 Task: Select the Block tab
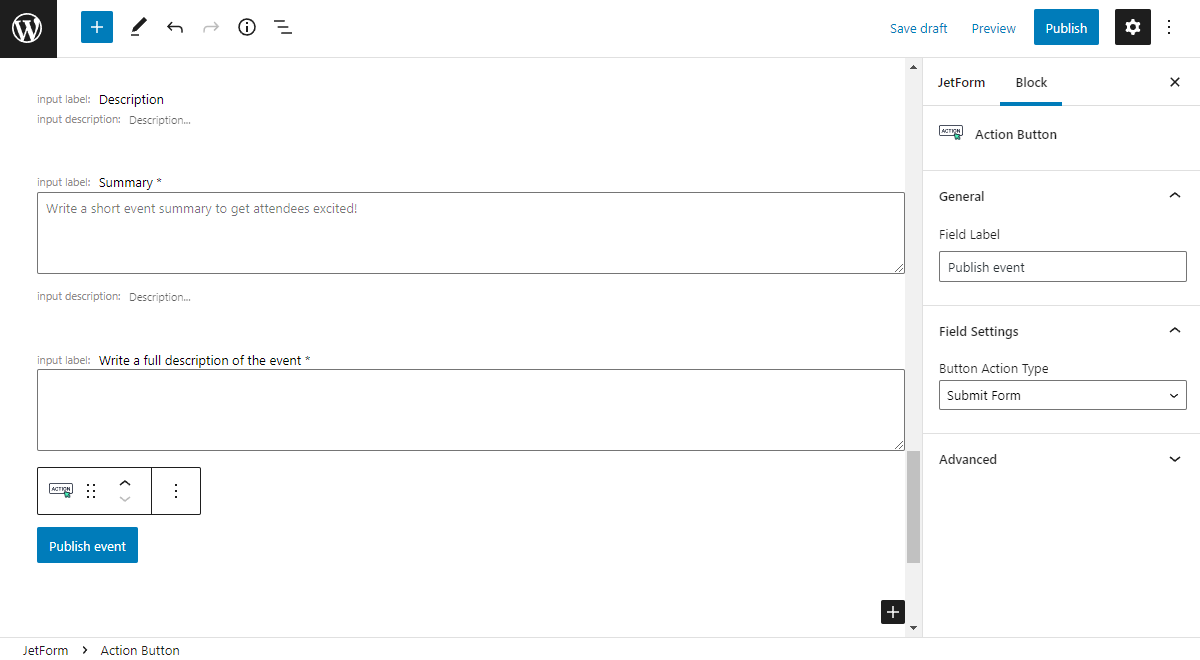point(1031,82)
